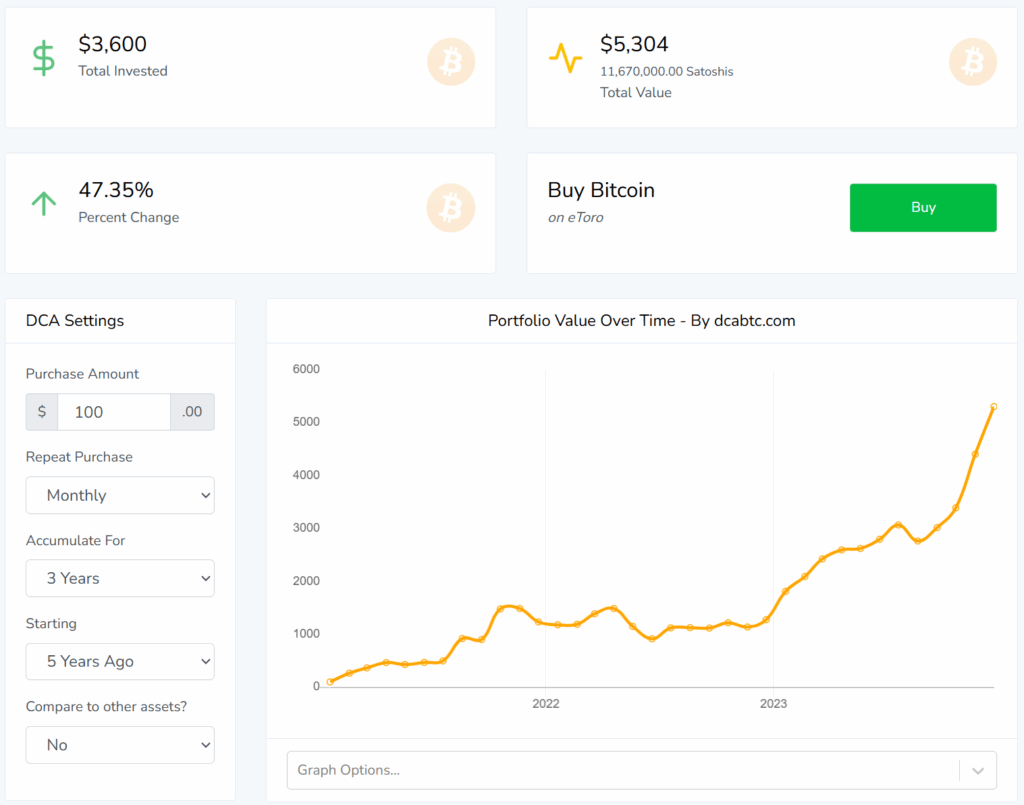Image resolution: width=1024 pixels, height=805 pixels.
Task: Expand the Accumulate For dropdown
Action: [119, 578]
